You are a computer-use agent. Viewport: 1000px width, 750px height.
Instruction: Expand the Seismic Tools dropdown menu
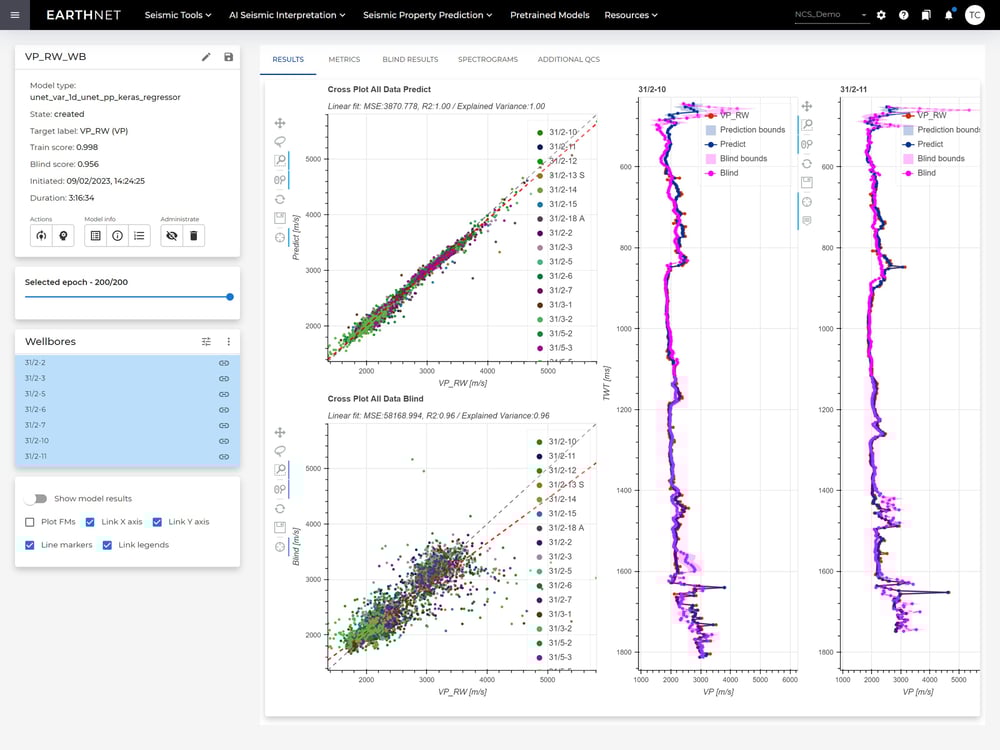pos(178,15)
